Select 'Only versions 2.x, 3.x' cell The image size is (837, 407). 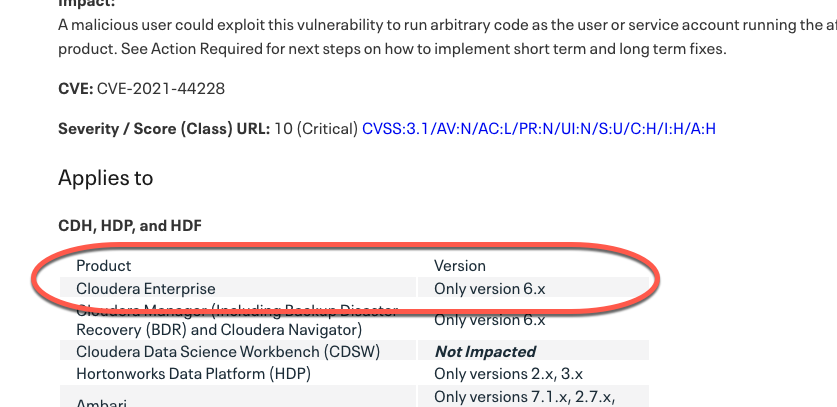pyautogui.click(x=533, y=373)
